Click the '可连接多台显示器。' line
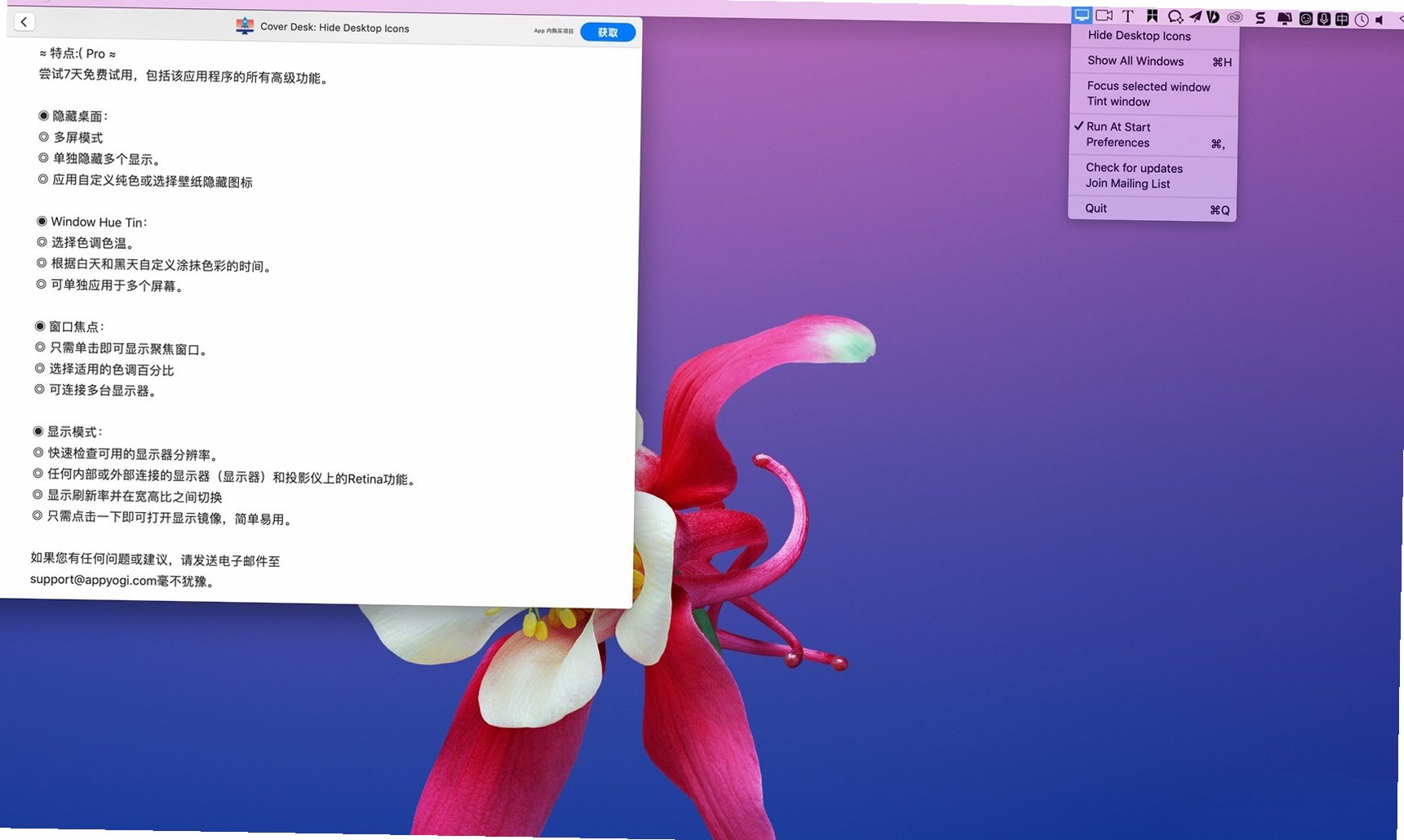Image resolution: width=1404 pixels, height=840 pixels. [x=96, y=391]
